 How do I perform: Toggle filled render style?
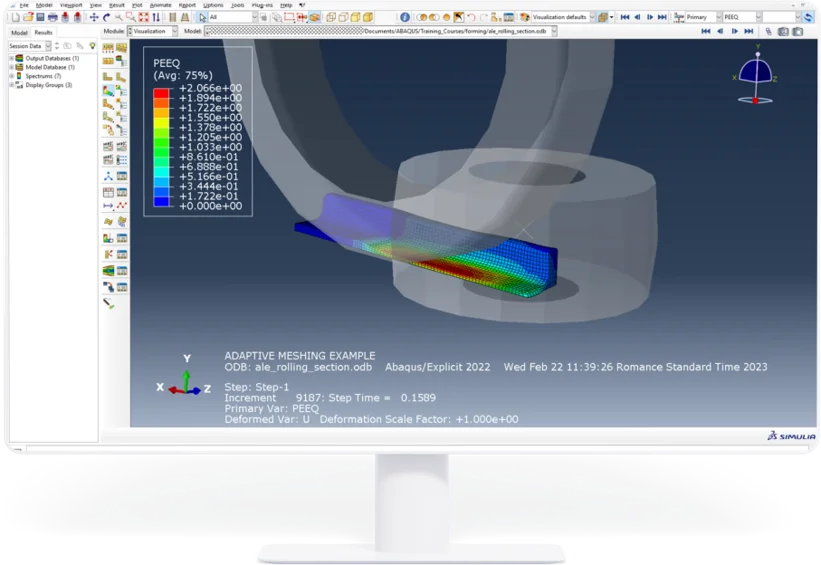click(x=356, y=17)
